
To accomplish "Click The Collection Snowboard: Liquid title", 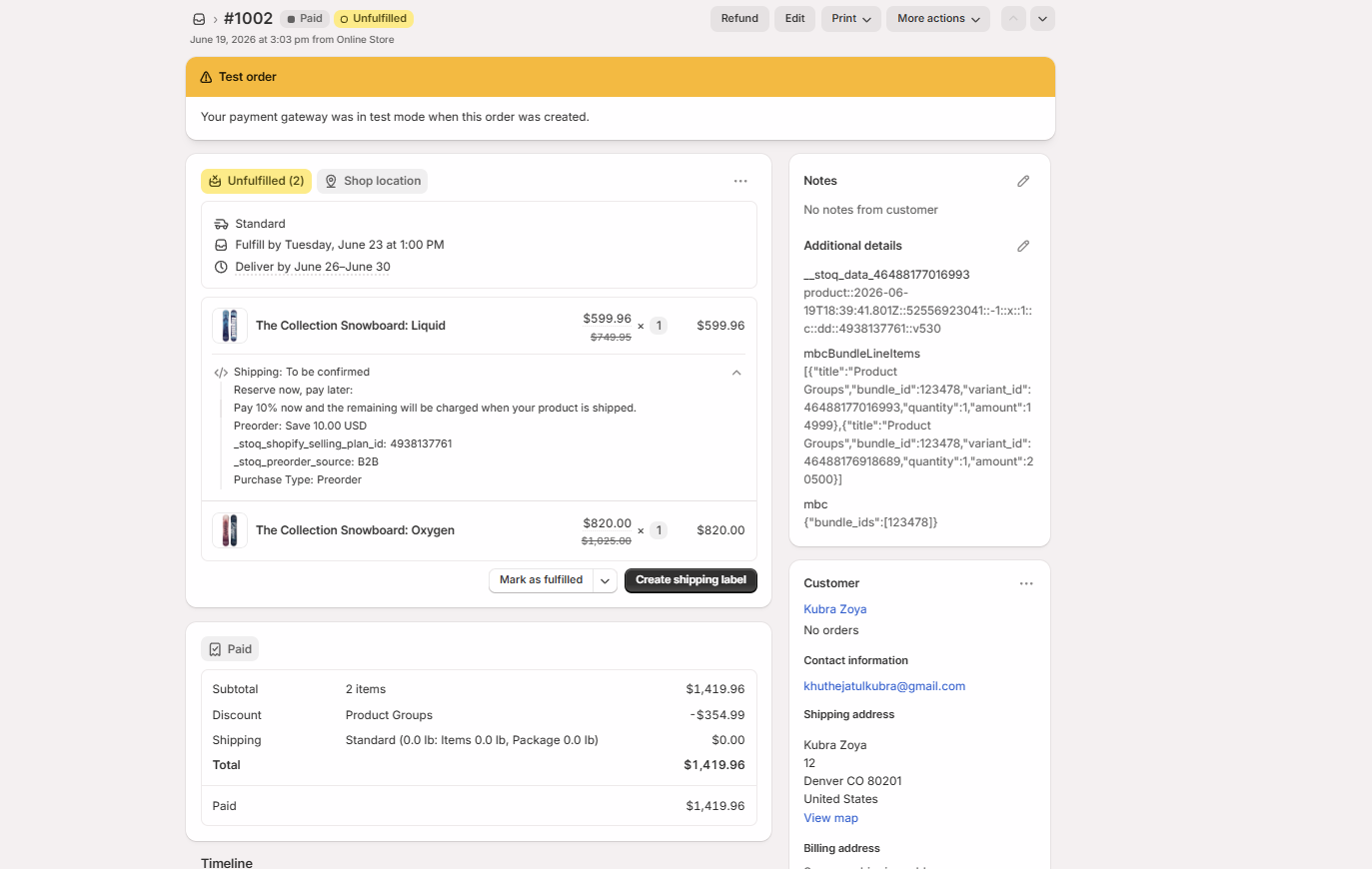I will click(x=351, y=326).
